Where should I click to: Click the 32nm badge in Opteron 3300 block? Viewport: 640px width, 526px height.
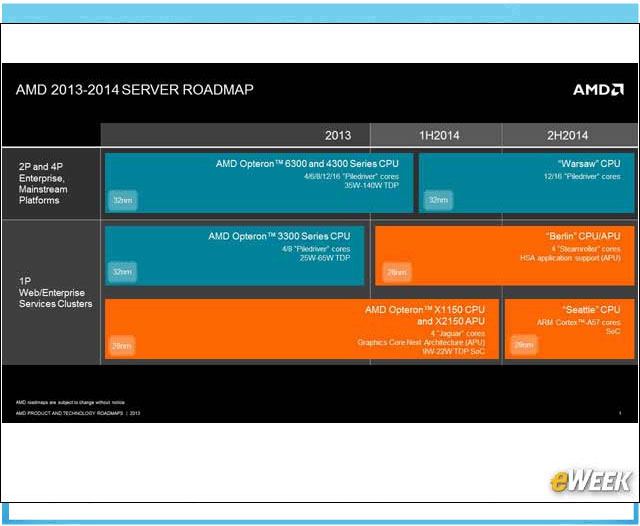click(122, 271)
